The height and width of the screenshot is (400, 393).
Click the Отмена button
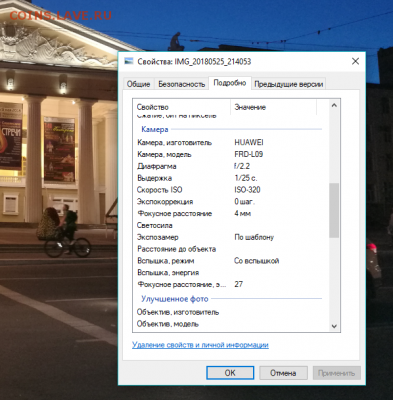coord(283,373)
